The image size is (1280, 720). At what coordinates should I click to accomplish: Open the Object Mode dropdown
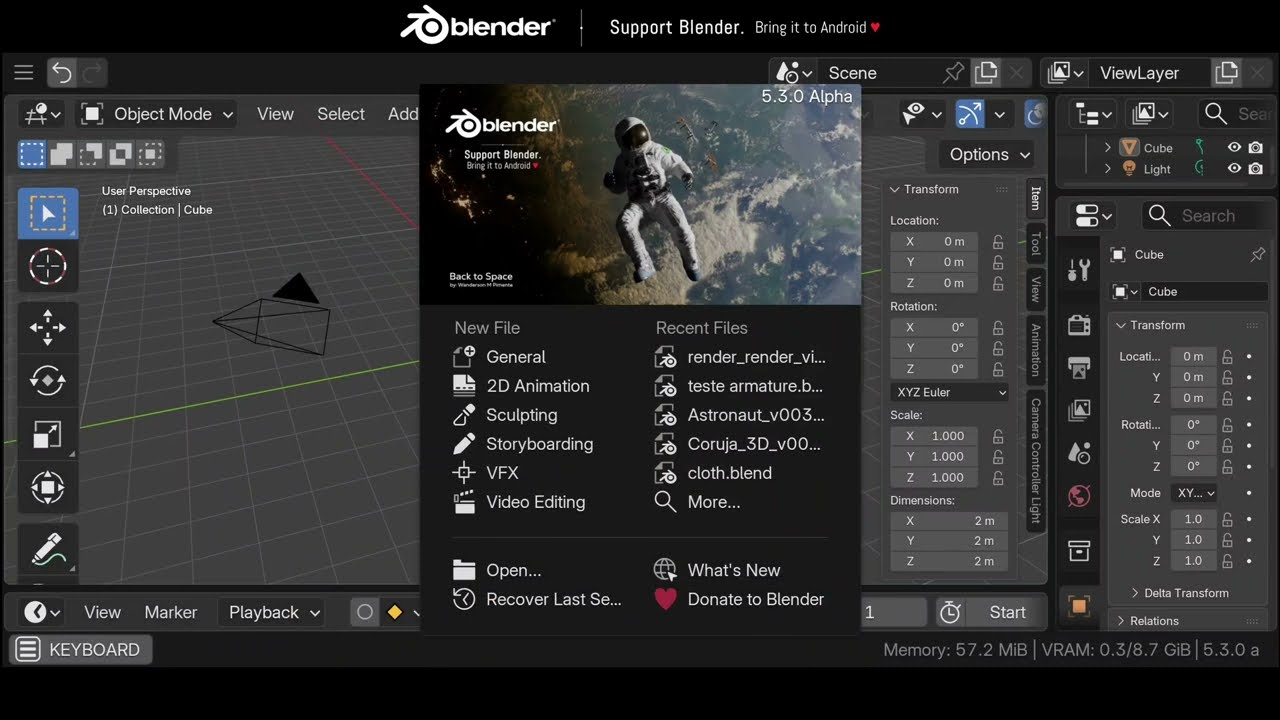(155, 114)
